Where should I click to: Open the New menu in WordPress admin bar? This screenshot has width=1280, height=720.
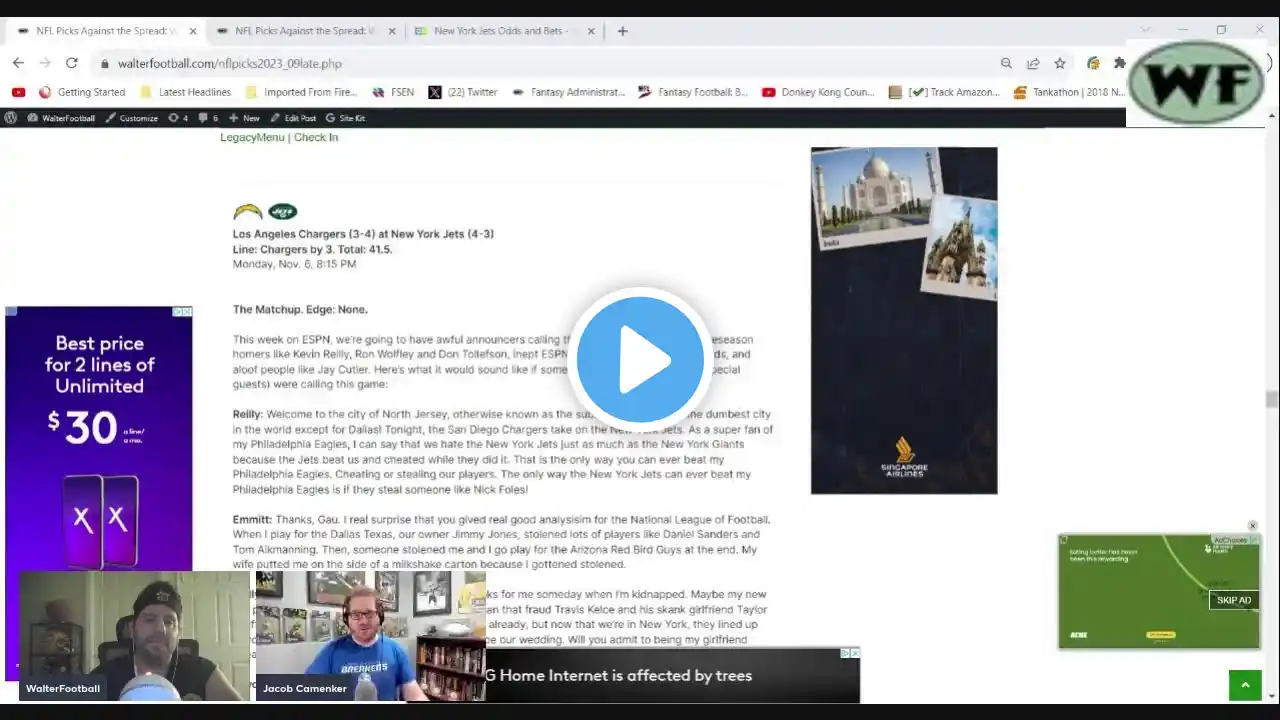coord(244,118)
